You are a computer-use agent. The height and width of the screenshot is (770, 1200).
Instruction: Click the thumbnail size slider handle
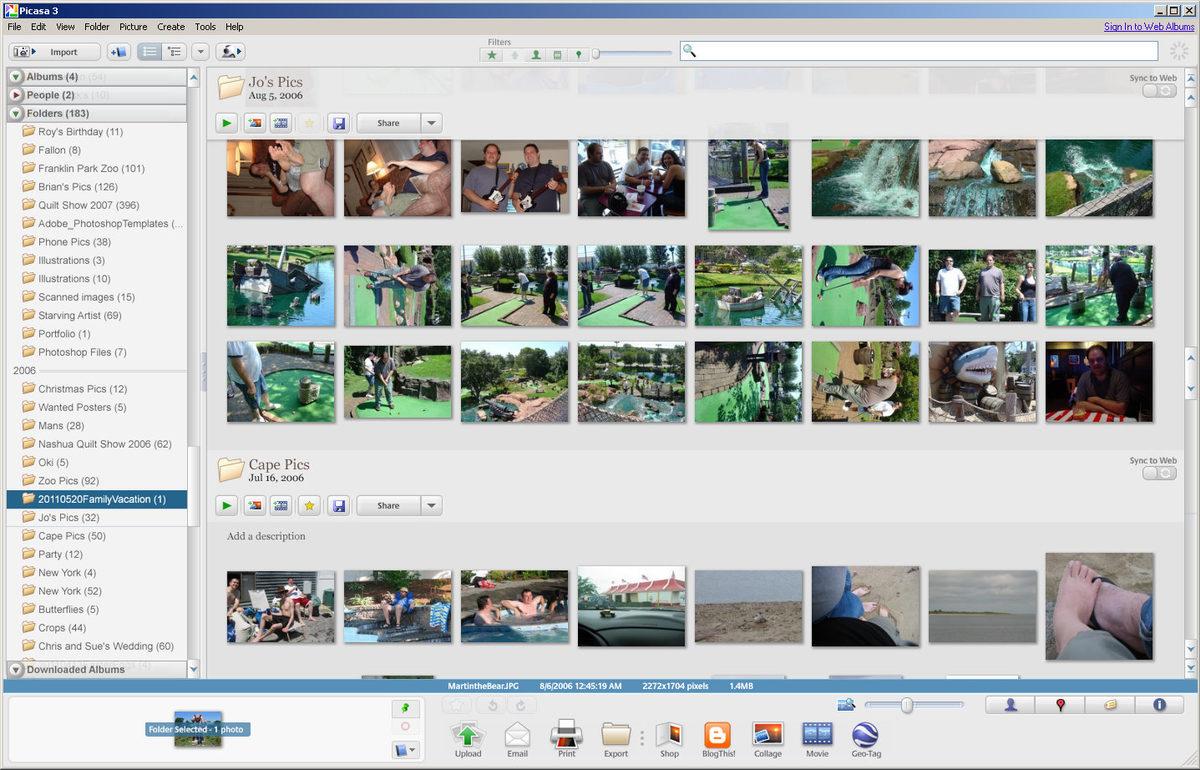(x=907, y=705)
